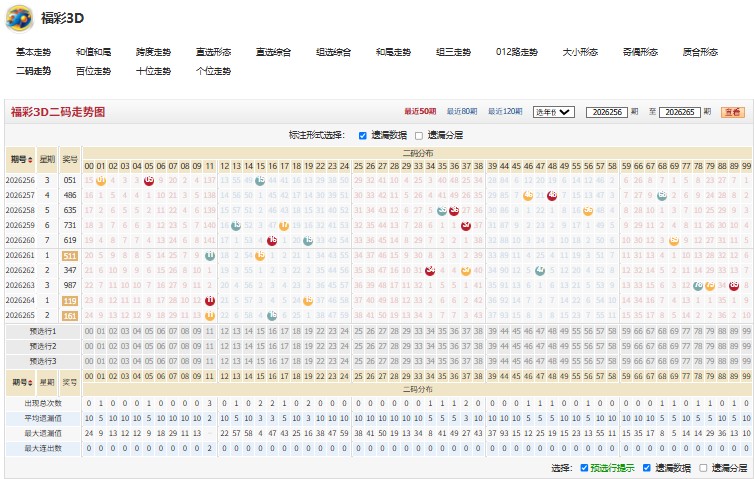Open 奇偶形态 link in navigation

tap(640, 52)
